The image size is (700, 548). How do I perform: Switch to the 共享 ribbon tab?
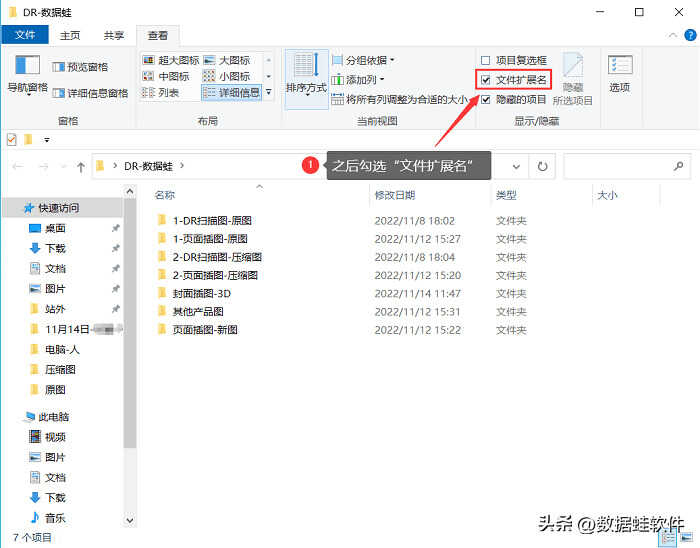pyautogui.click(x=114, y=35)
